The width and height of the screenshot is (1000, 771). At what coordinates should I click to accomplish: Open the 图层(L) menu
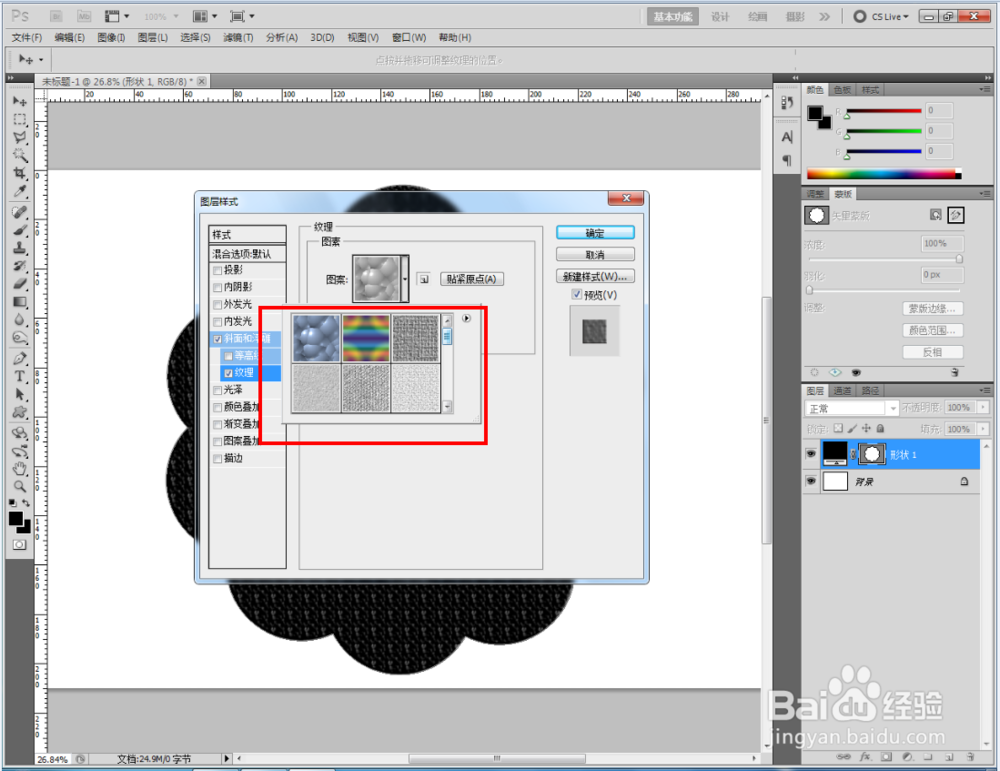[152, 38]
